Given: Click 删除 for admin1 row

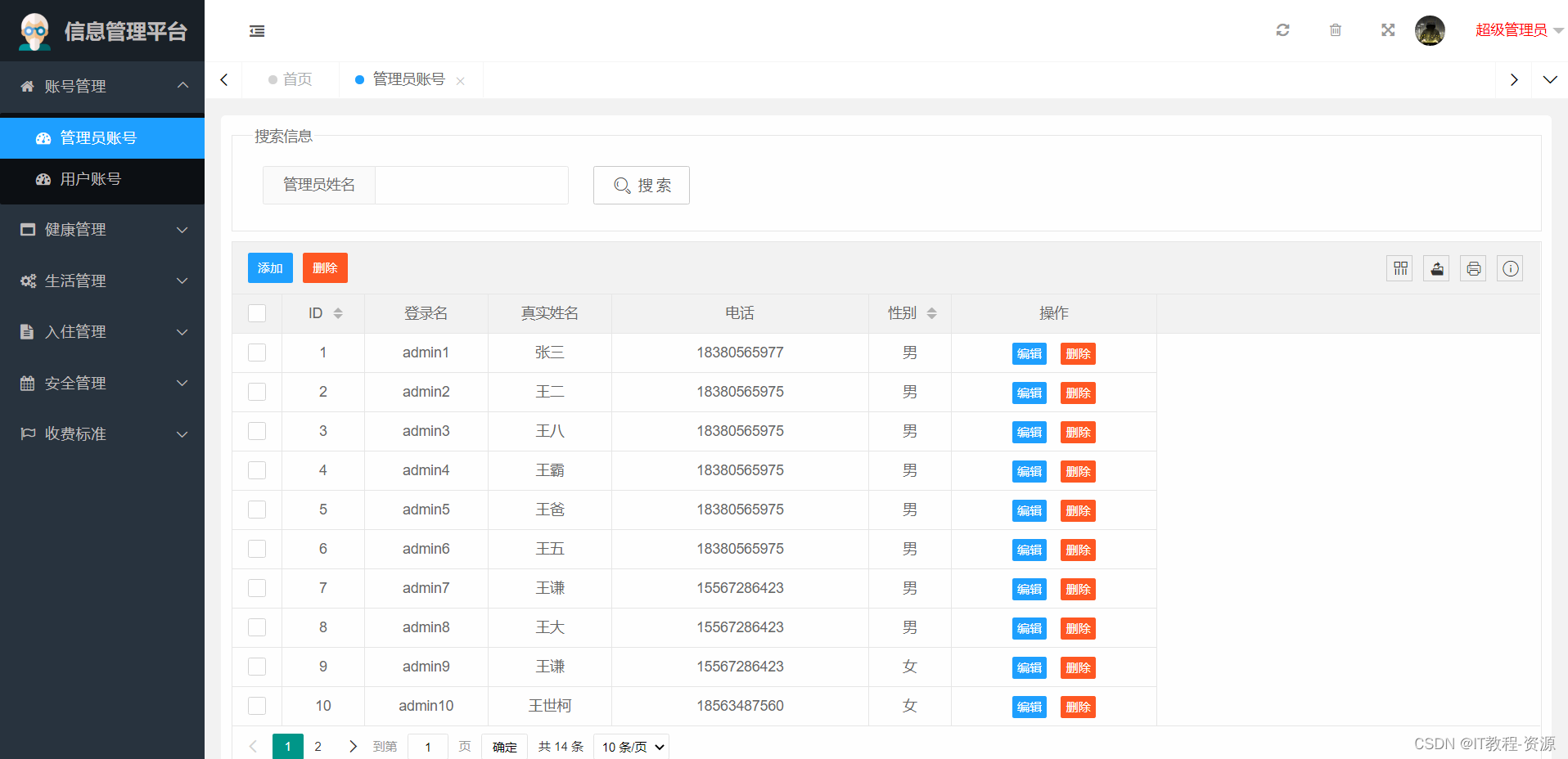Looking at the screenshot, I should [x=1078, y=353].
